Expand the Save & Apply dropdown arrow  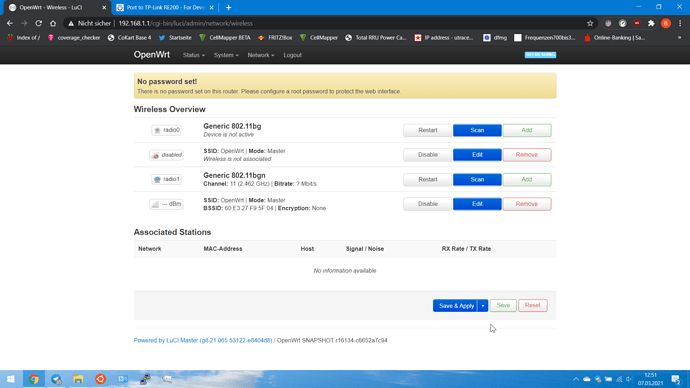tap(483, 306)
